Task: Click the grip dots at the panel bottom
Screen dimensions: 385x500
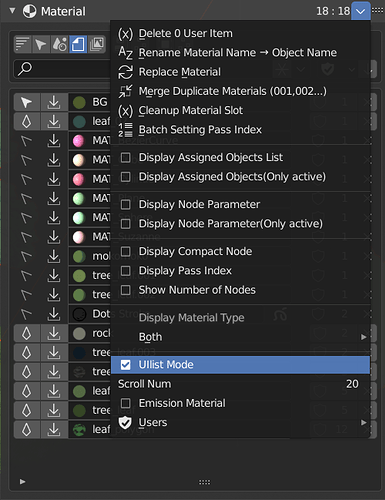Action: tap(204, 482)
